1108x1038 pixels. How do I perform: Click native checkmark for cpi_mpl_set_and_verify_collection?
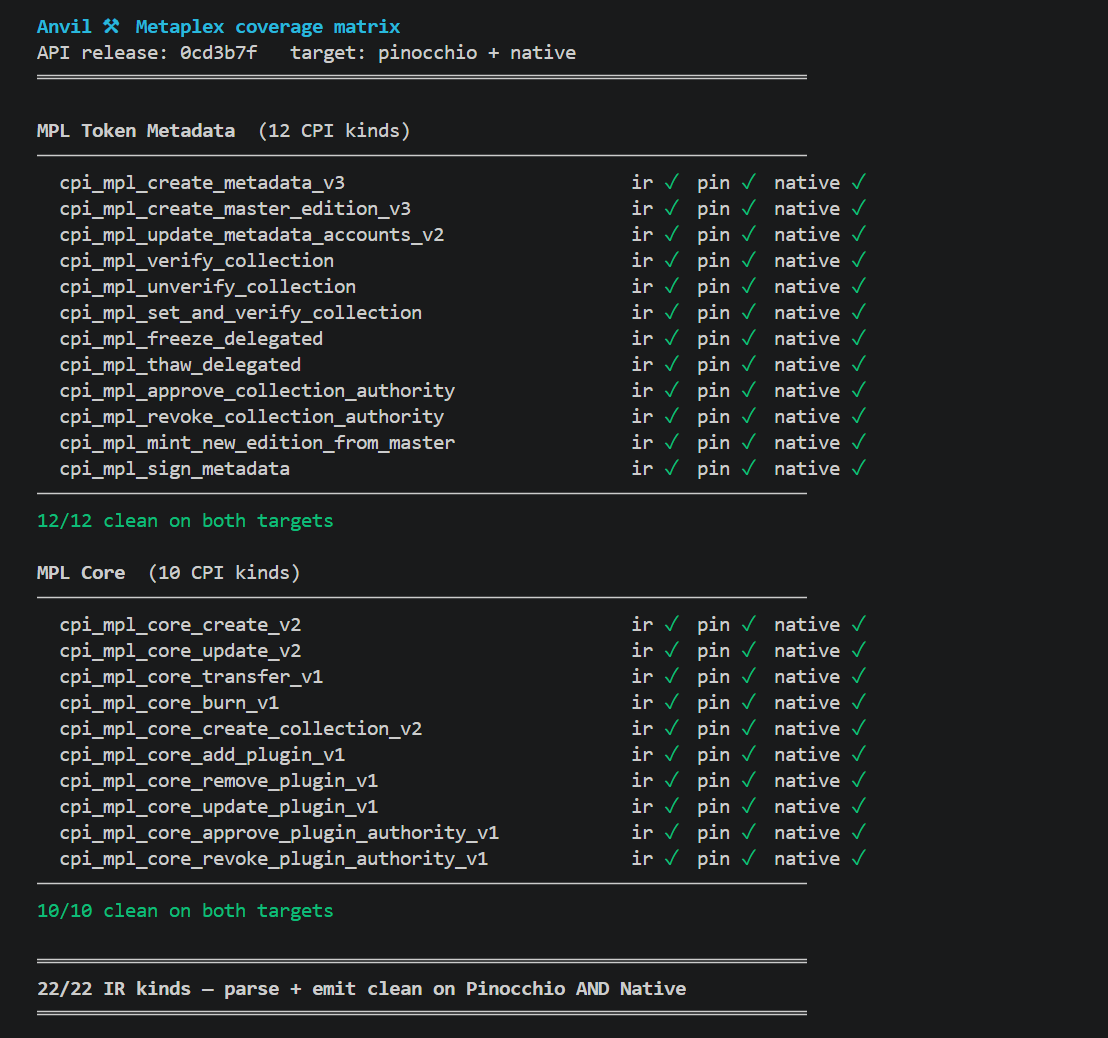click(x=859, y=313)
